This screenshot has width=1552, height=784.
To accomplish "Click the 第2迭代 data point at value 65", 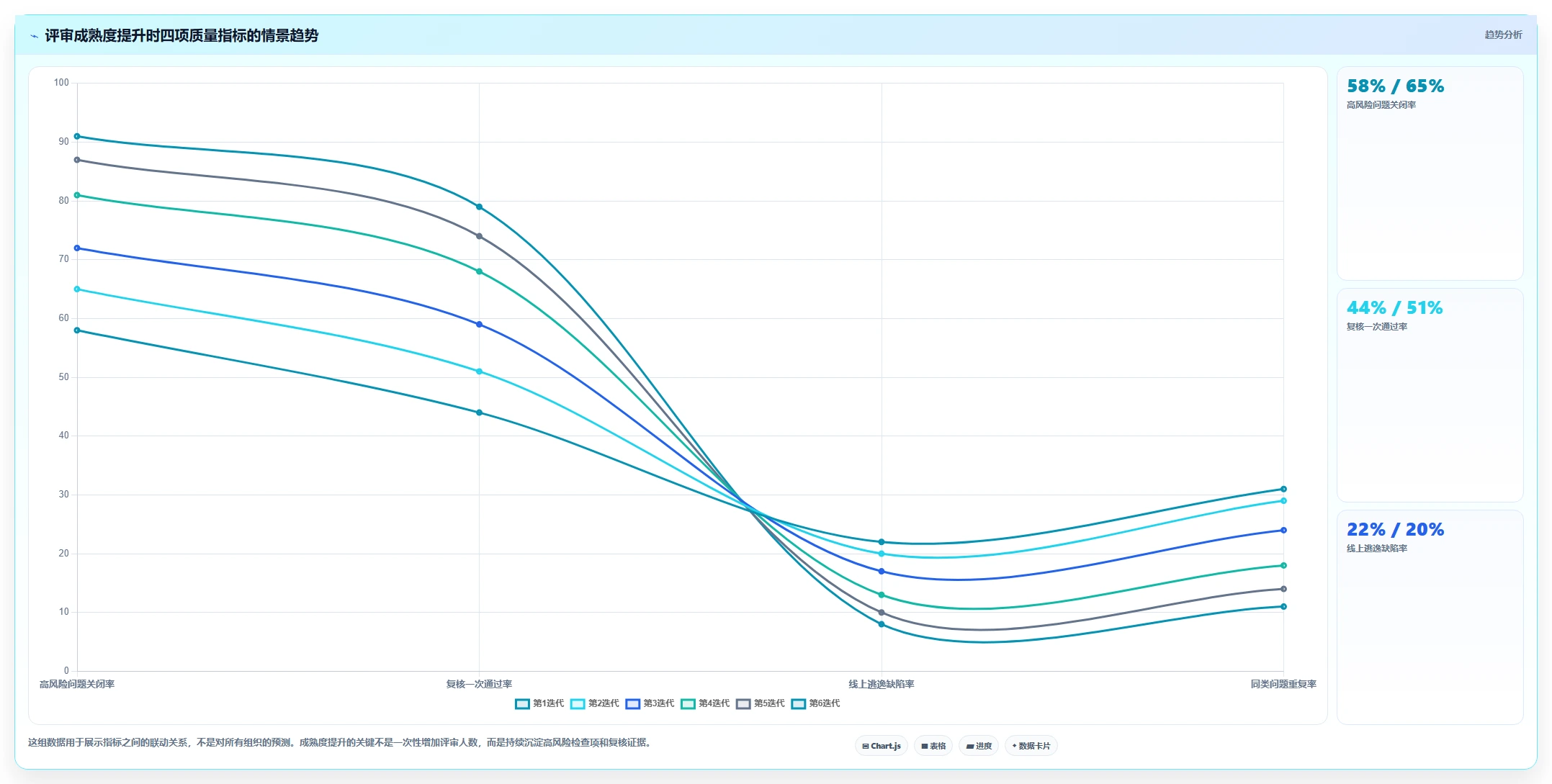I will 77,289.
